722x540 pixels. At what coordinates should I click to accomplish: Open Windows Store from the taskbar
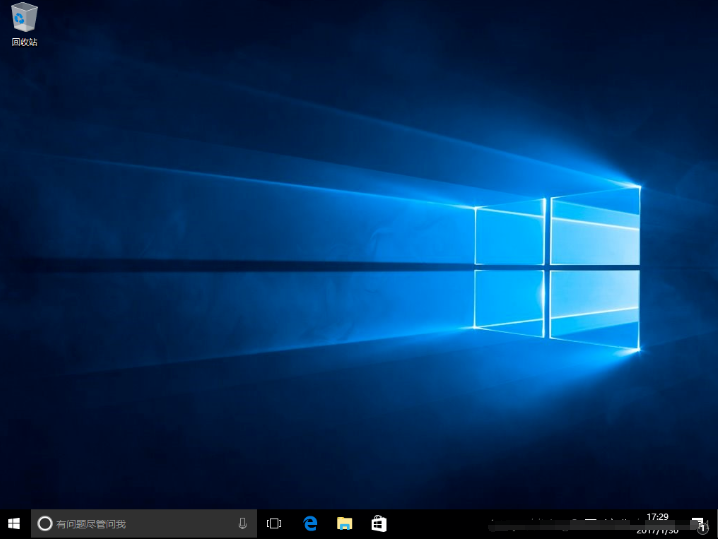(x=379, y=523)
